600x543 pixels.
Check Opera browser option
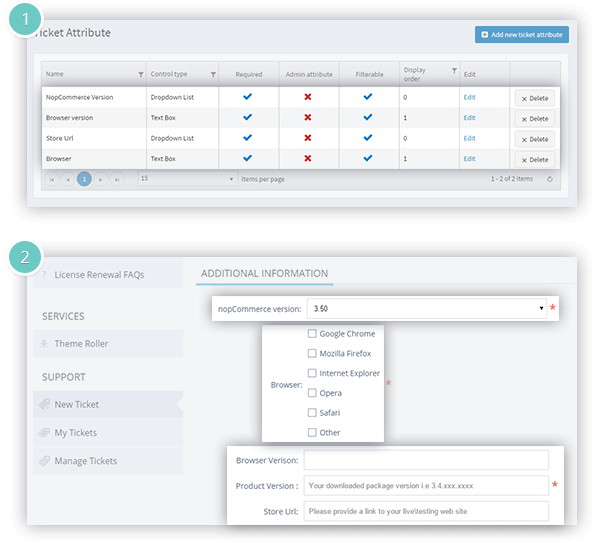pos(312,393)
